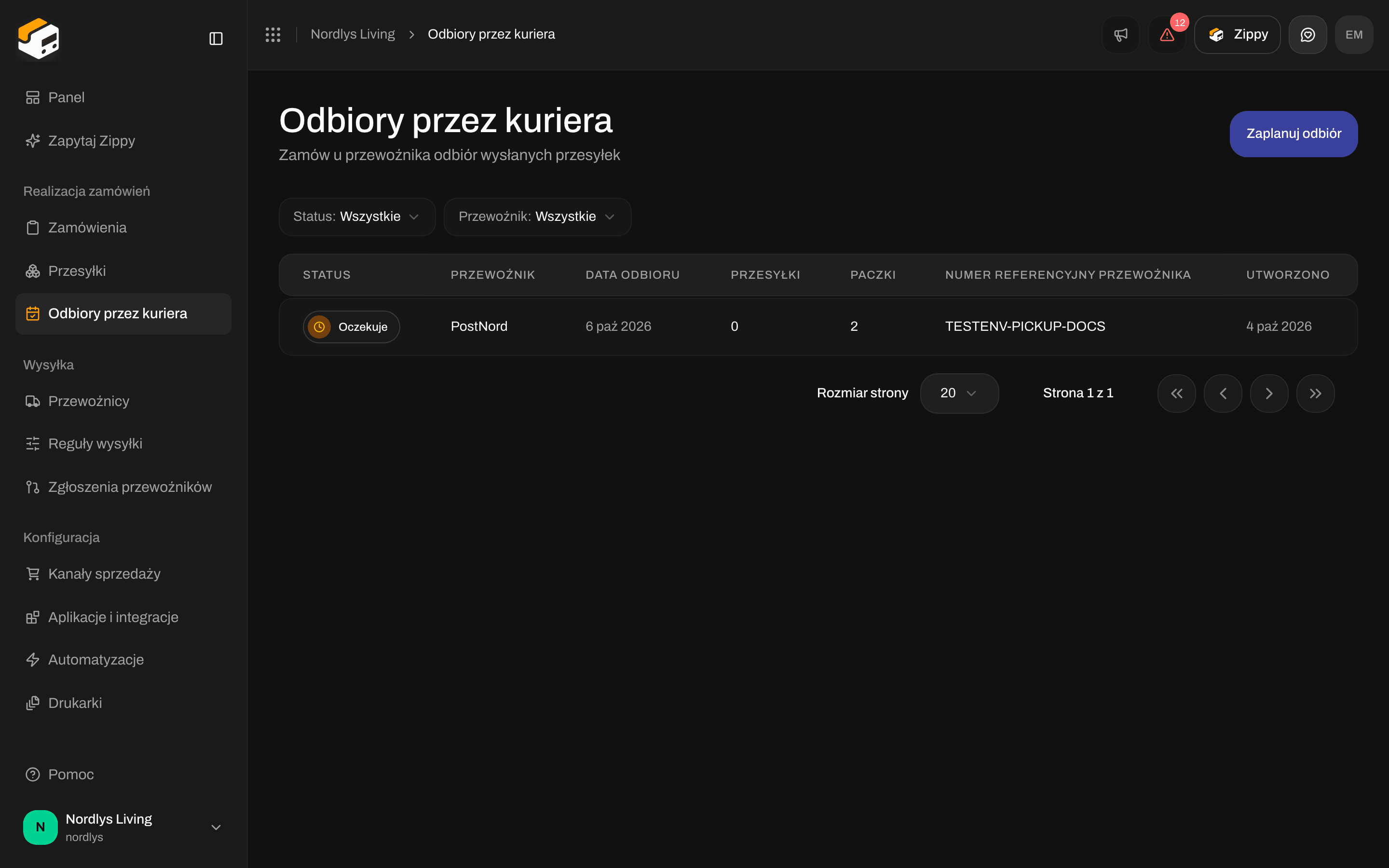Image resolution: width=1389 pixels, height=868 pixels.
Task: Click the PRZEWOŹNIK column header
Action: tap(493, 275)
